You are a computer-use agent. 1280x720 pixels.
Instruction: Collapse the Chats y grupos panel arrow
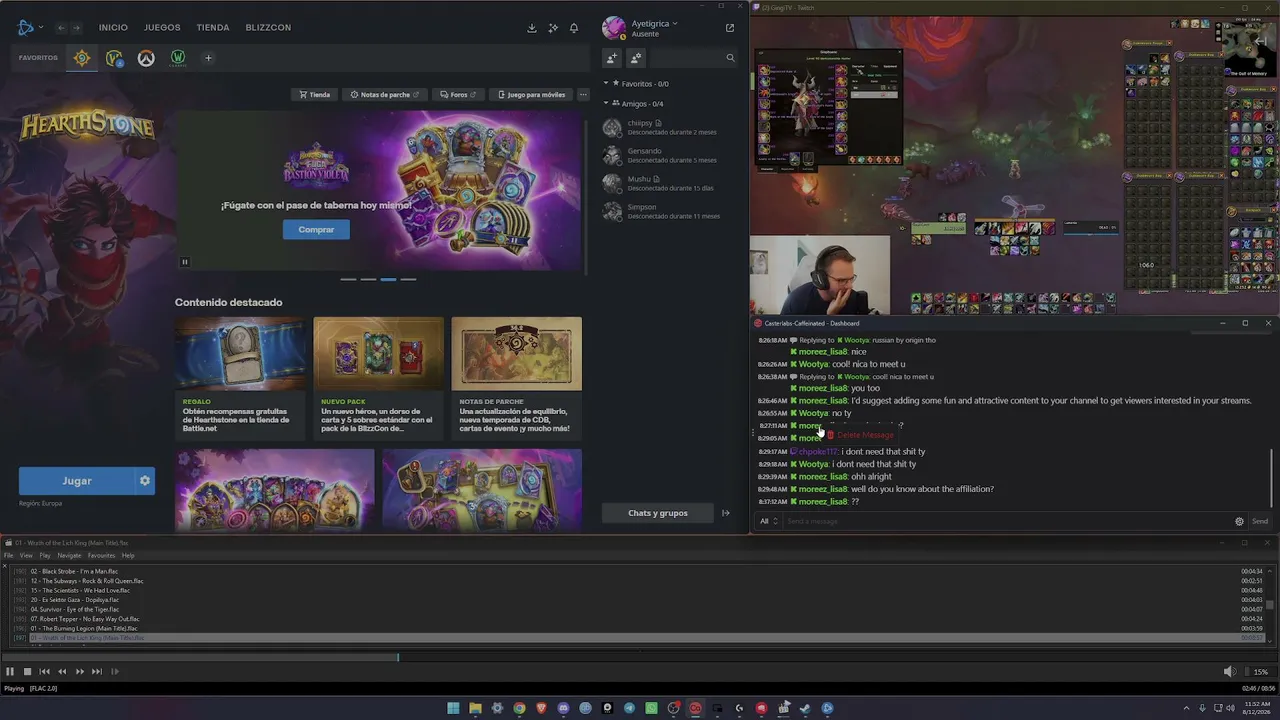pos(726,513)
